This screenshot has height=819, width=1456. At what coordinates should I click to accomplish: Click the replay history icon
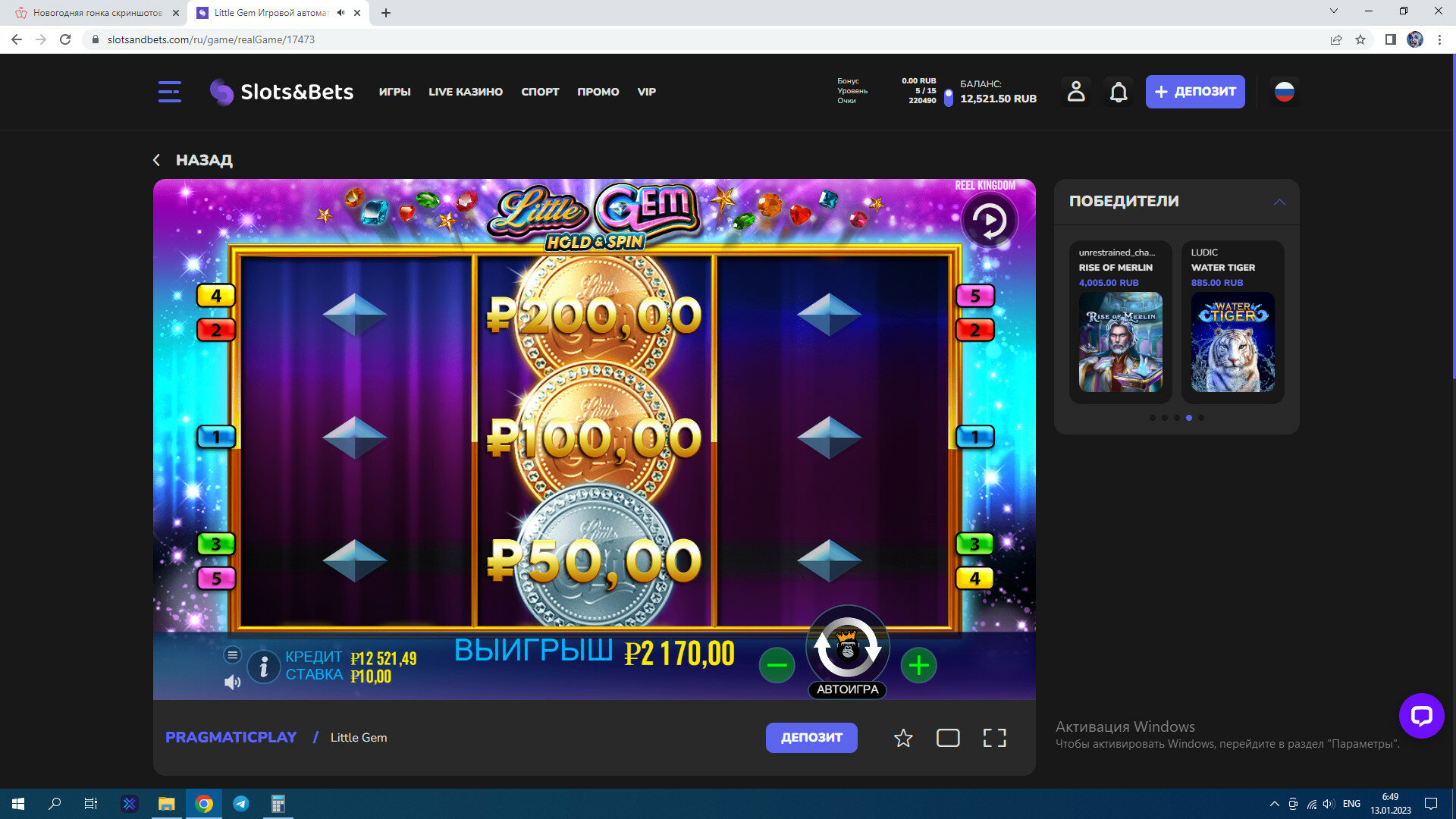click(x=990, y=221)
